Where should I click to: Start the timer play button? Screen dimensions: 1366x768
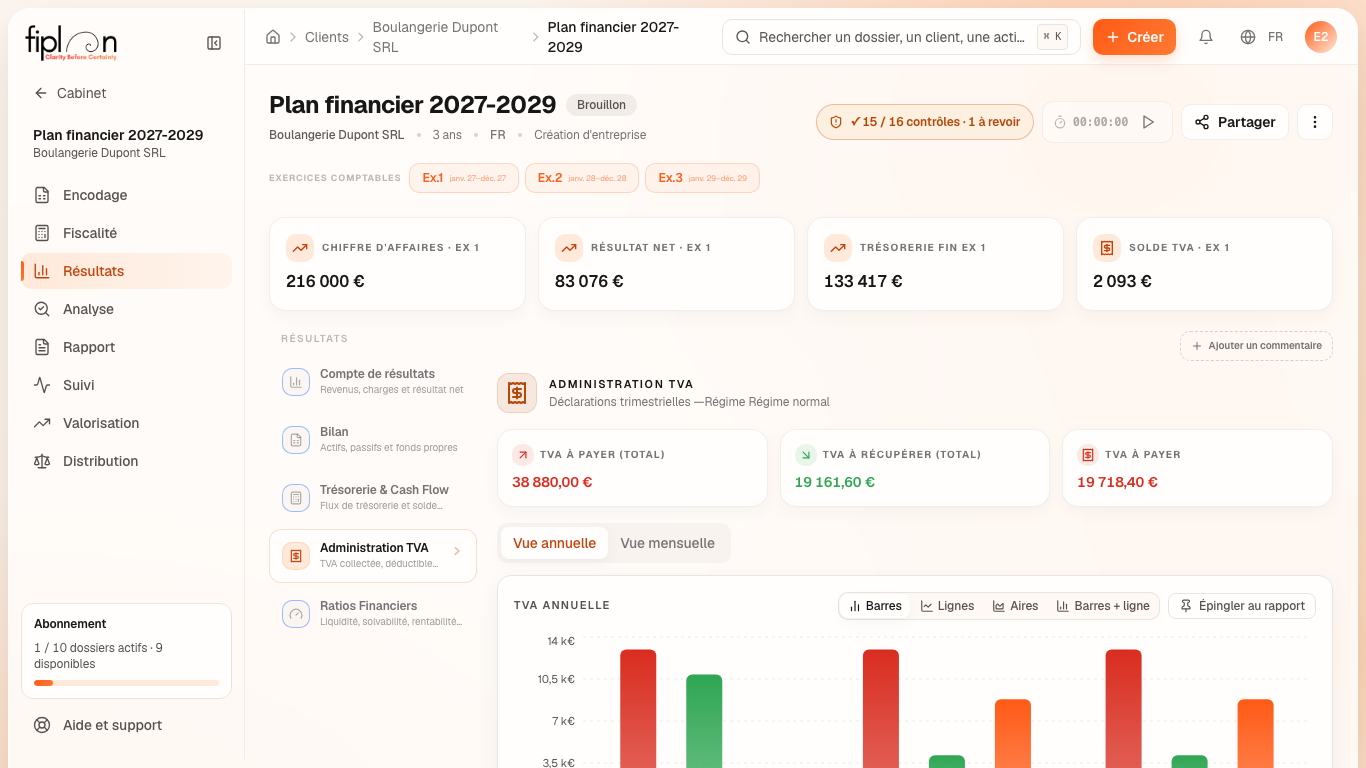[x=1148, y=122]
